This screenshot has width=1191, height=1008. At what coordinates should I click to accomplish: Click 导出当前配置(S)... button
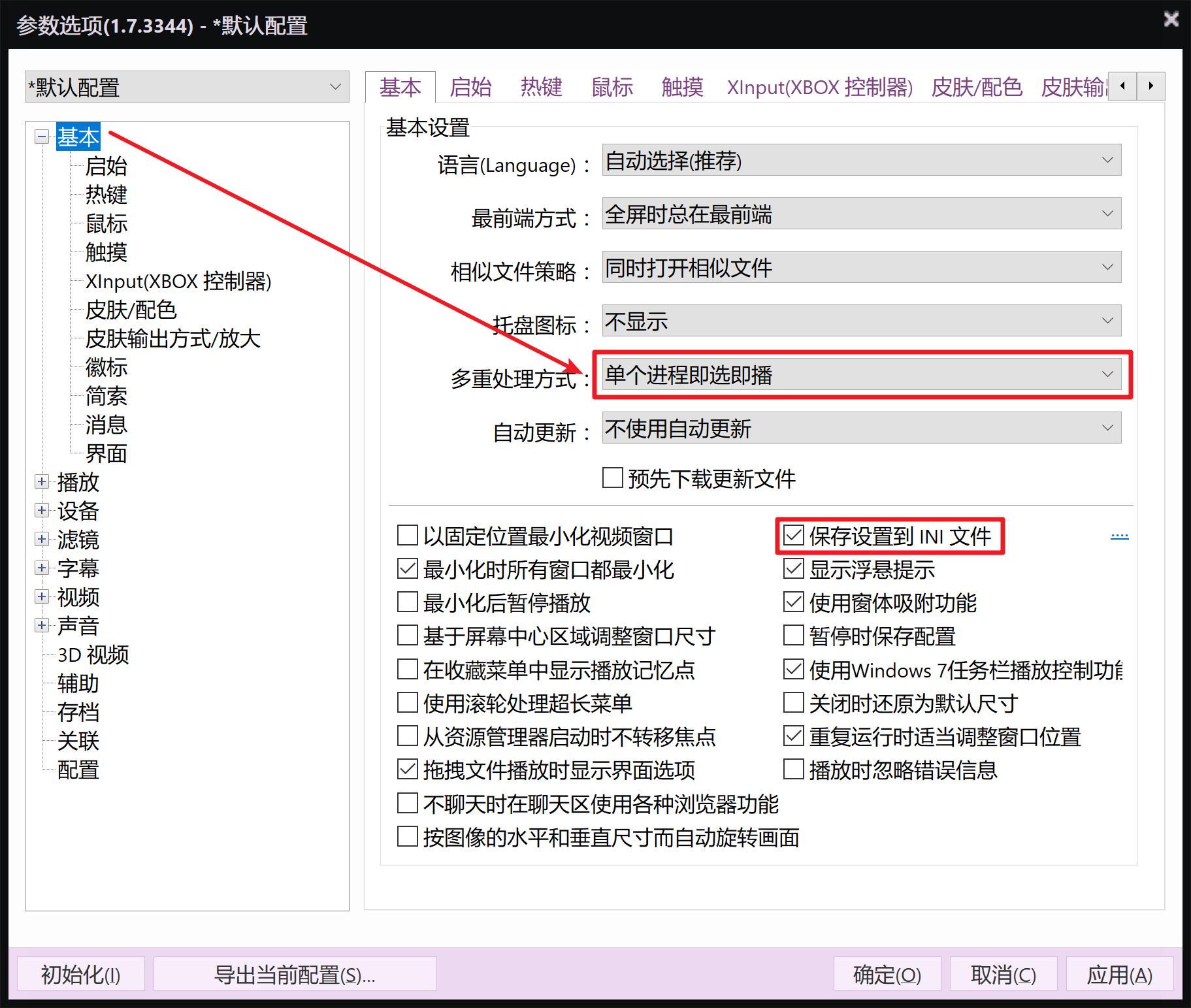pos(295,974)
